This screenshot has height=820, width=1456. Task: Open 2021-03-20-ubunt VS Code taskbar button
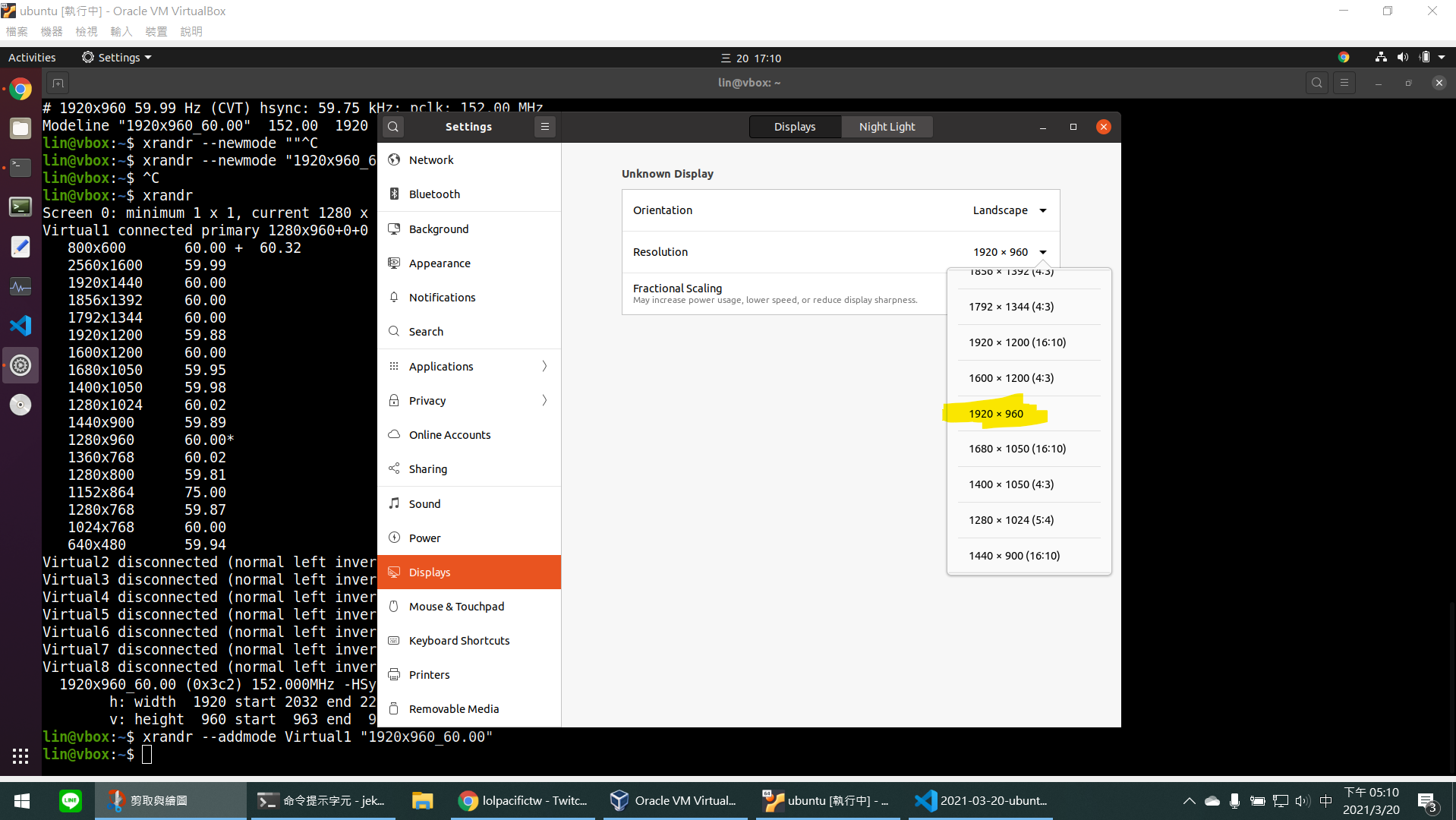click(x=982, y=800)
